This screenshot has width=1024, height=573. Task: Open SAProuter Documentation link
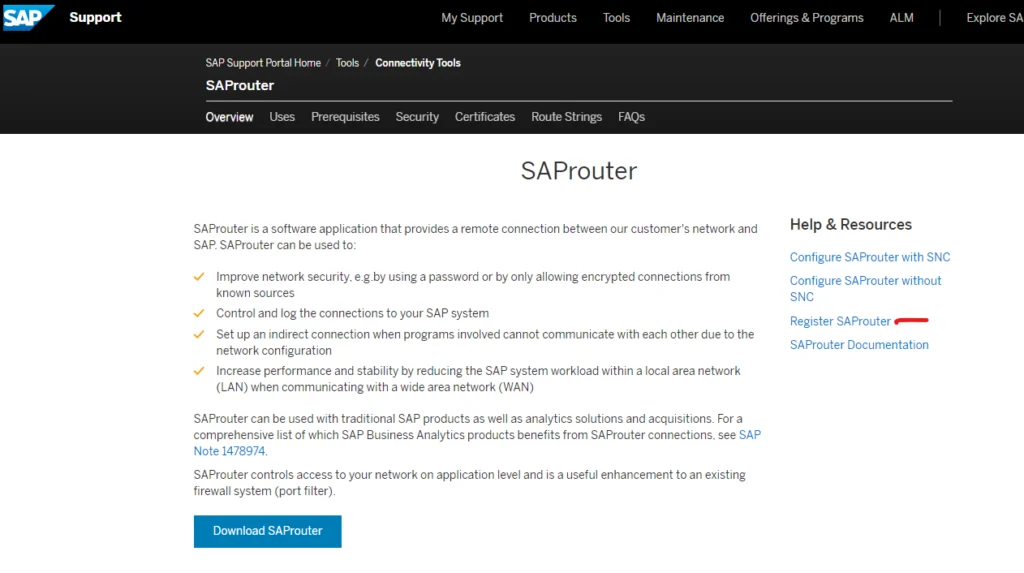tap(859, 345)
